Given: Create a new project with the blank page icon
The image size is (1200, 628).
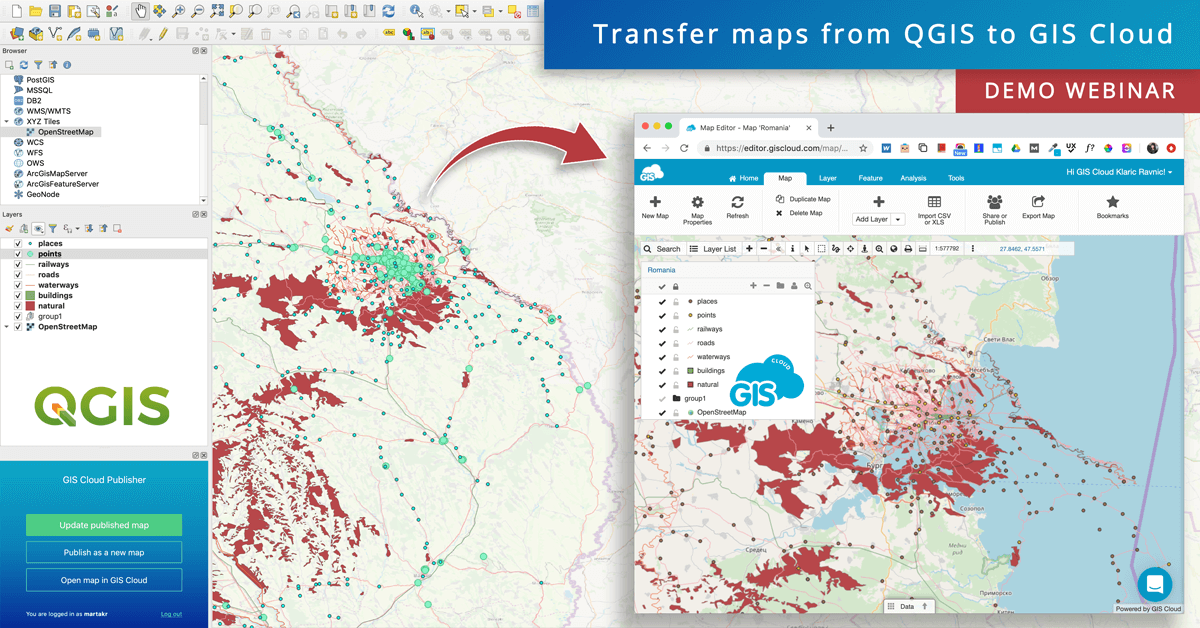Looking at the screenshot, I should (x=16, y=11).
